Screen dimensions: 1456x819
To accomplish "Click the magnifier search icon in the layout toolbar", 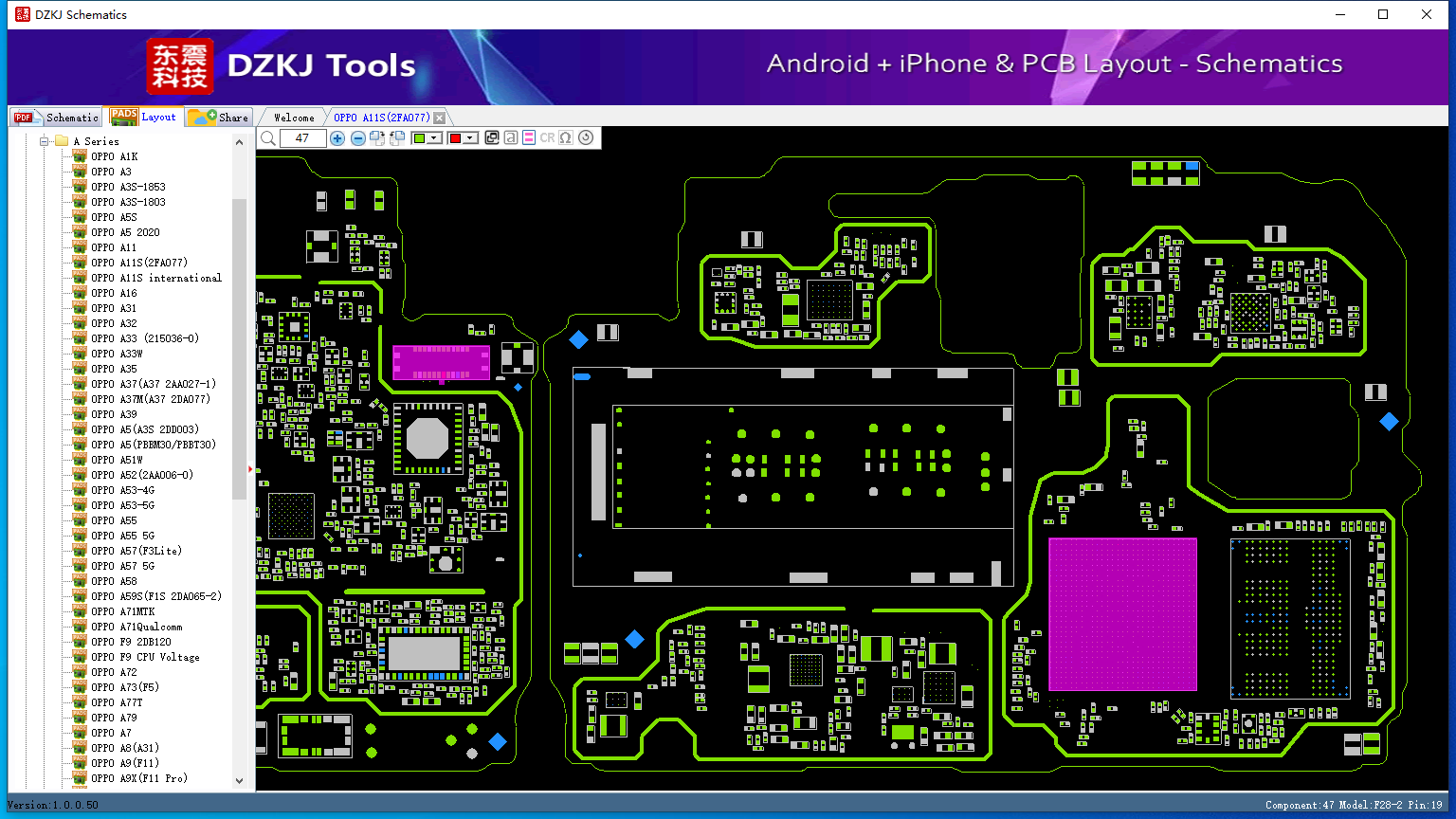I will [268, 138].
